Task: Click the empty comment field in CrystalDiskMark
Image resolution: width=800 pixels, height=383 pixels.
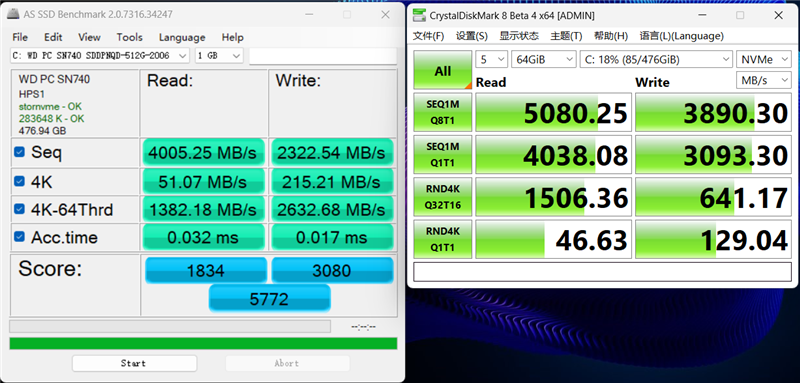Action: (603, 272)
